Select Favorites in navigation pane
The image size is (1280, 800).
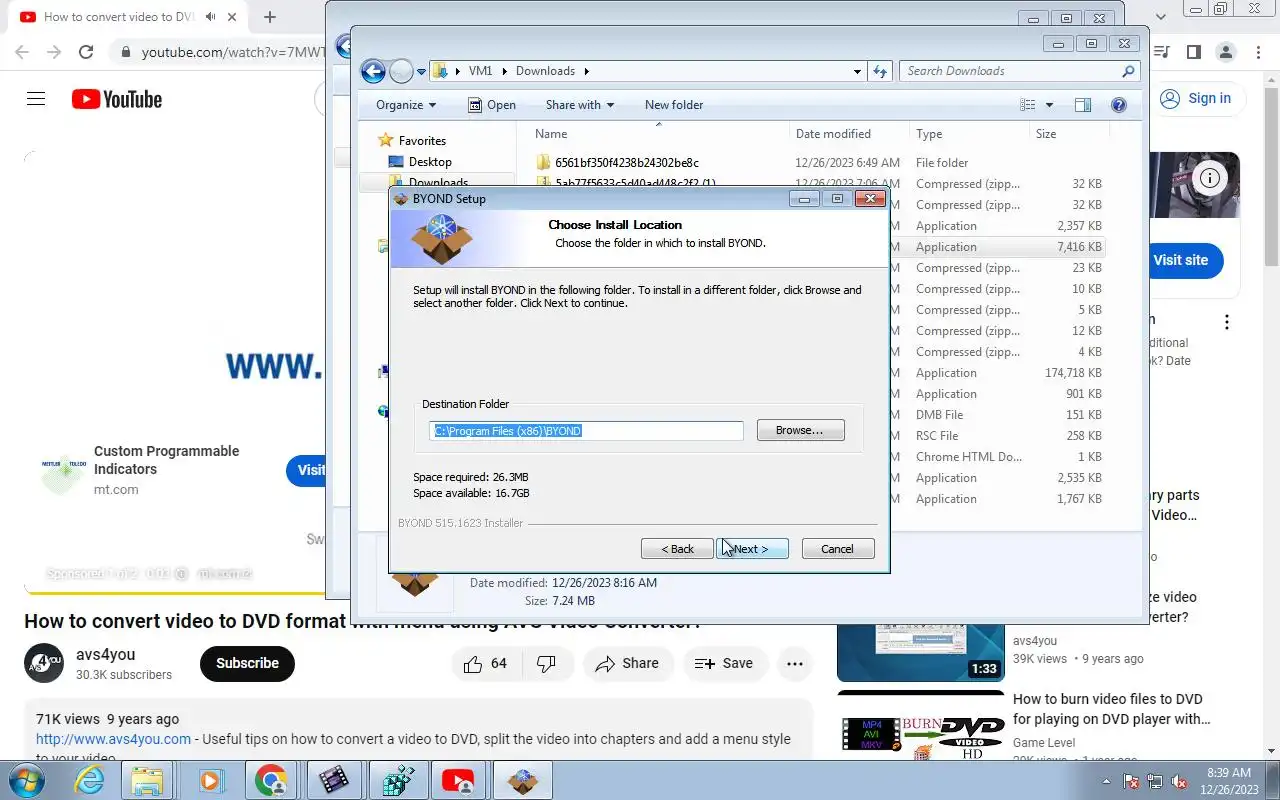point(422,141)
